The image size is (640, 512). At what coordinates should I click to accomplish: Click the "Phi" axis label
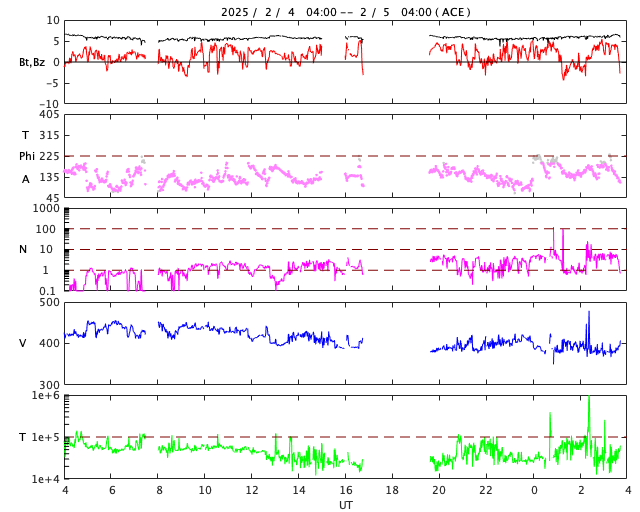click(27, 156)
